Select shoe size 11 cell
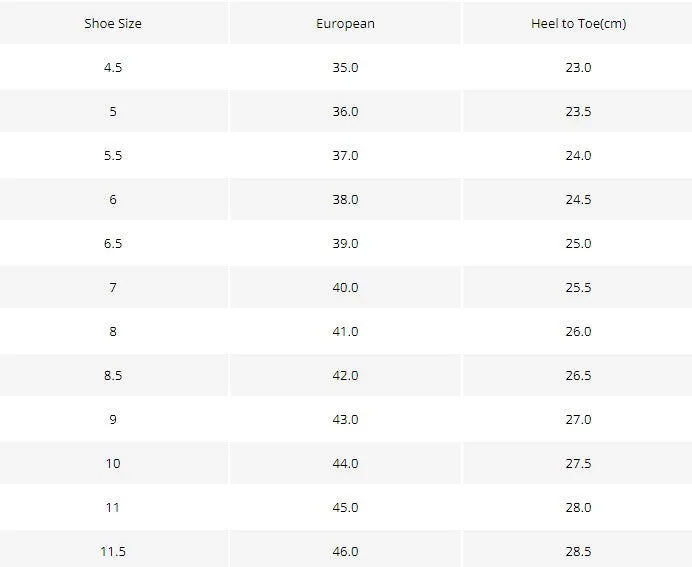This screenshot has height=567, width=692. pyautogui.click(x=113, y=507)
